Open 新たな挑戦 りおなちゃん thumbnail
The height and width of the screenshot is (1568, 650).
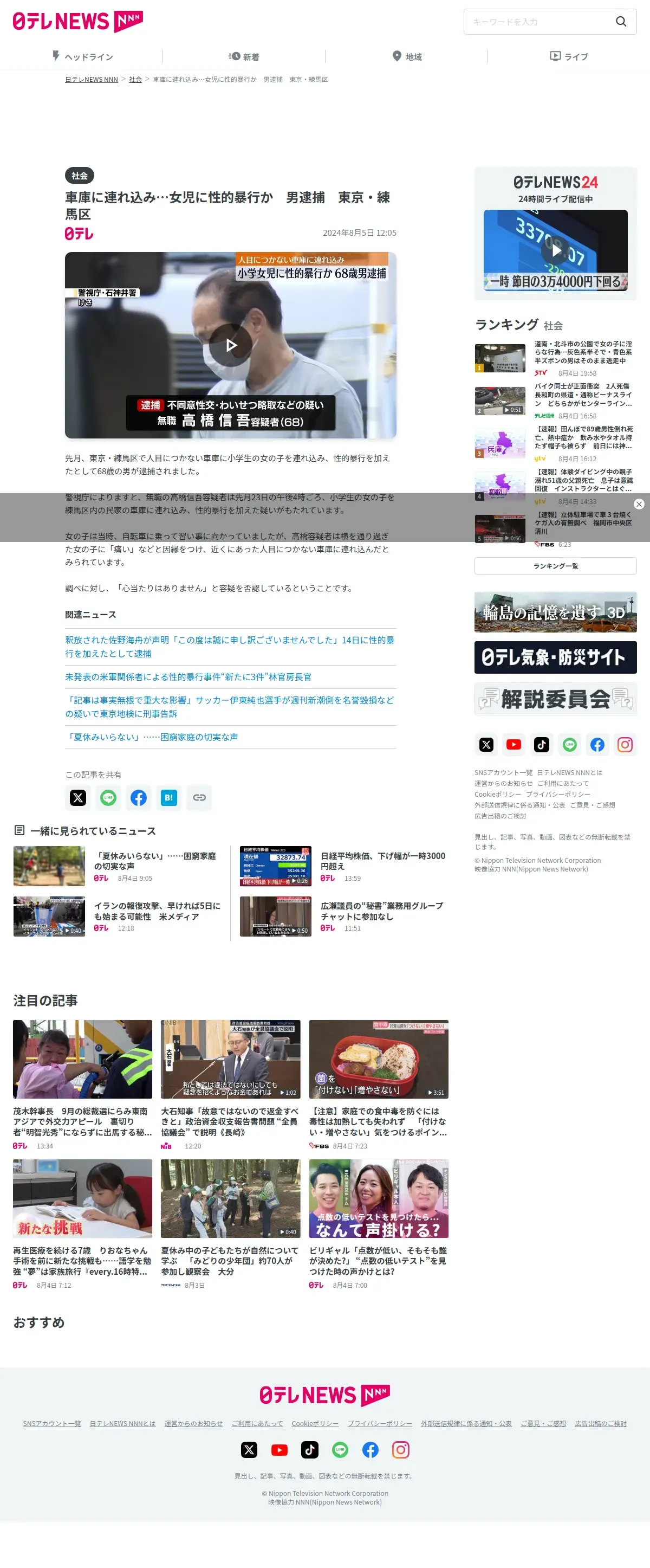pyautogui.click(x=83, y=1198)
